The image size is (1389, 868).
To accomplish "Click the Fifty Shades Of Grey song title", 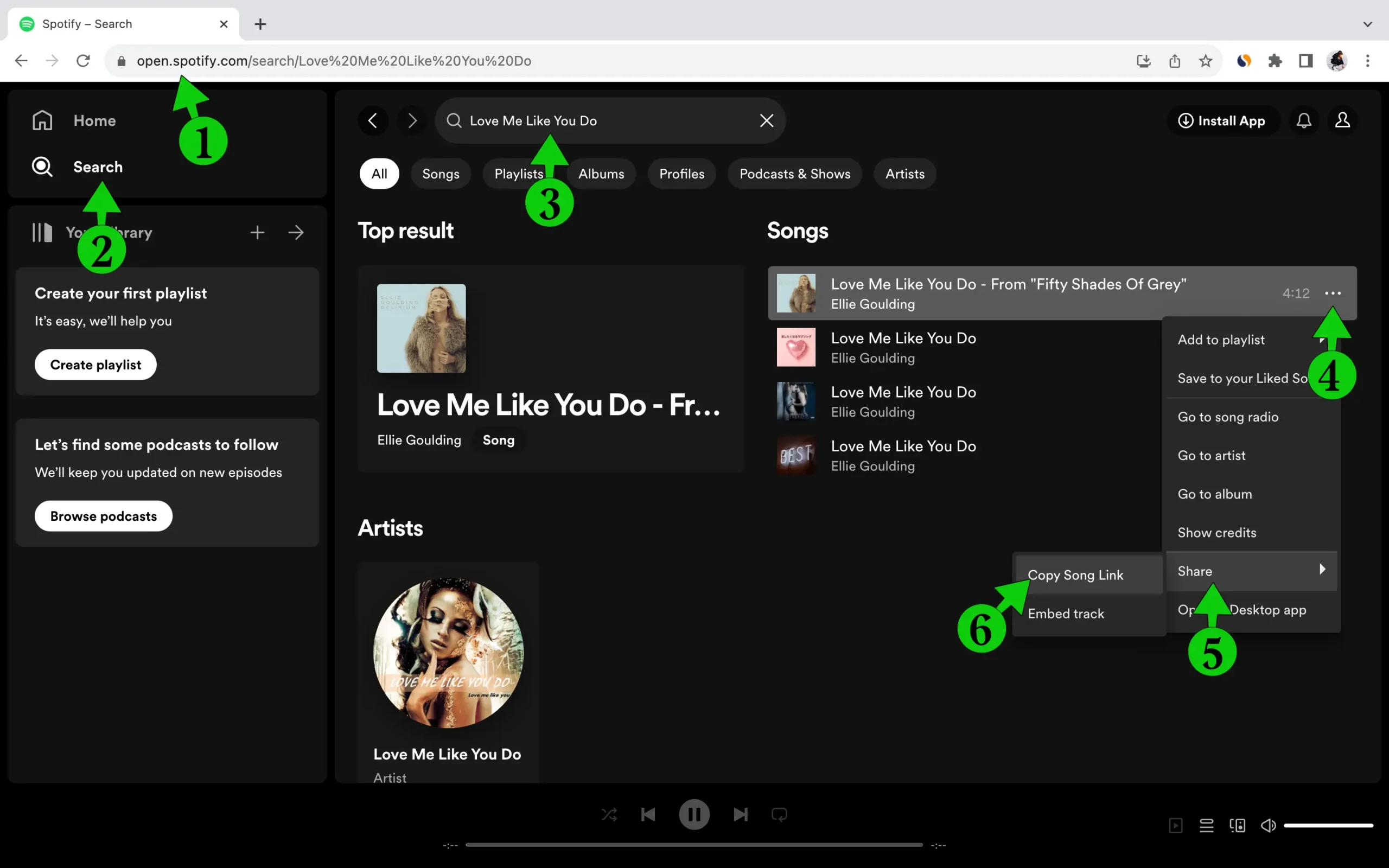I will coord(1009,284).
